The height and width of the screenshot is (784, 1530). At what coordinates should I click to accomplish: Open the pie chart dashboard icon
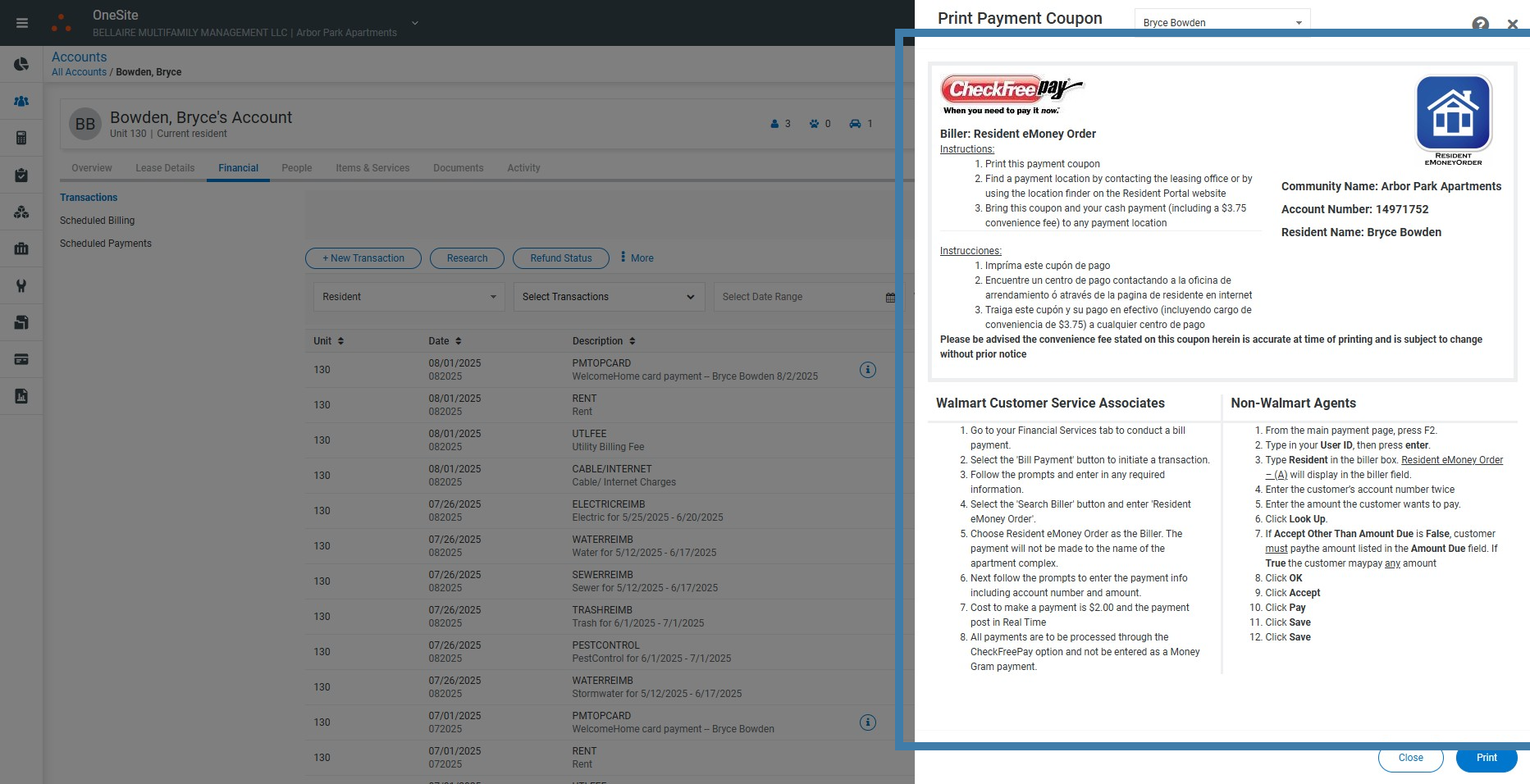coord(21,64)
